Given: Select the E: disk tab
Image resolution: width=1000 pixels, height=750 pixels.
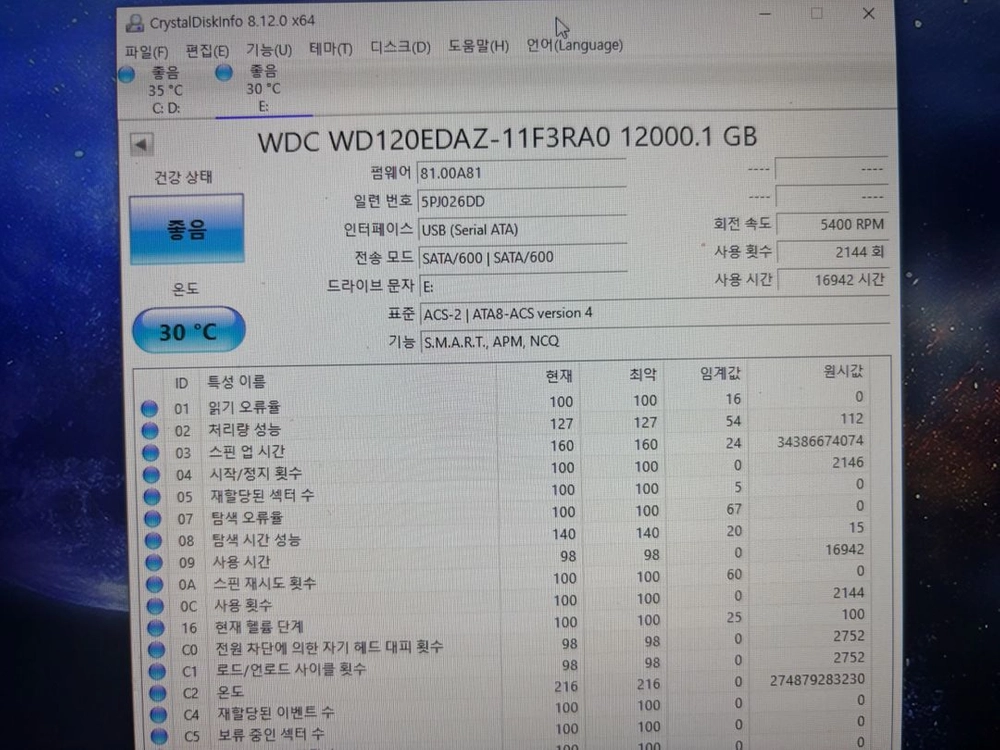Looking at the screenshot, I should pyautogui.click(x=263, y=88).
